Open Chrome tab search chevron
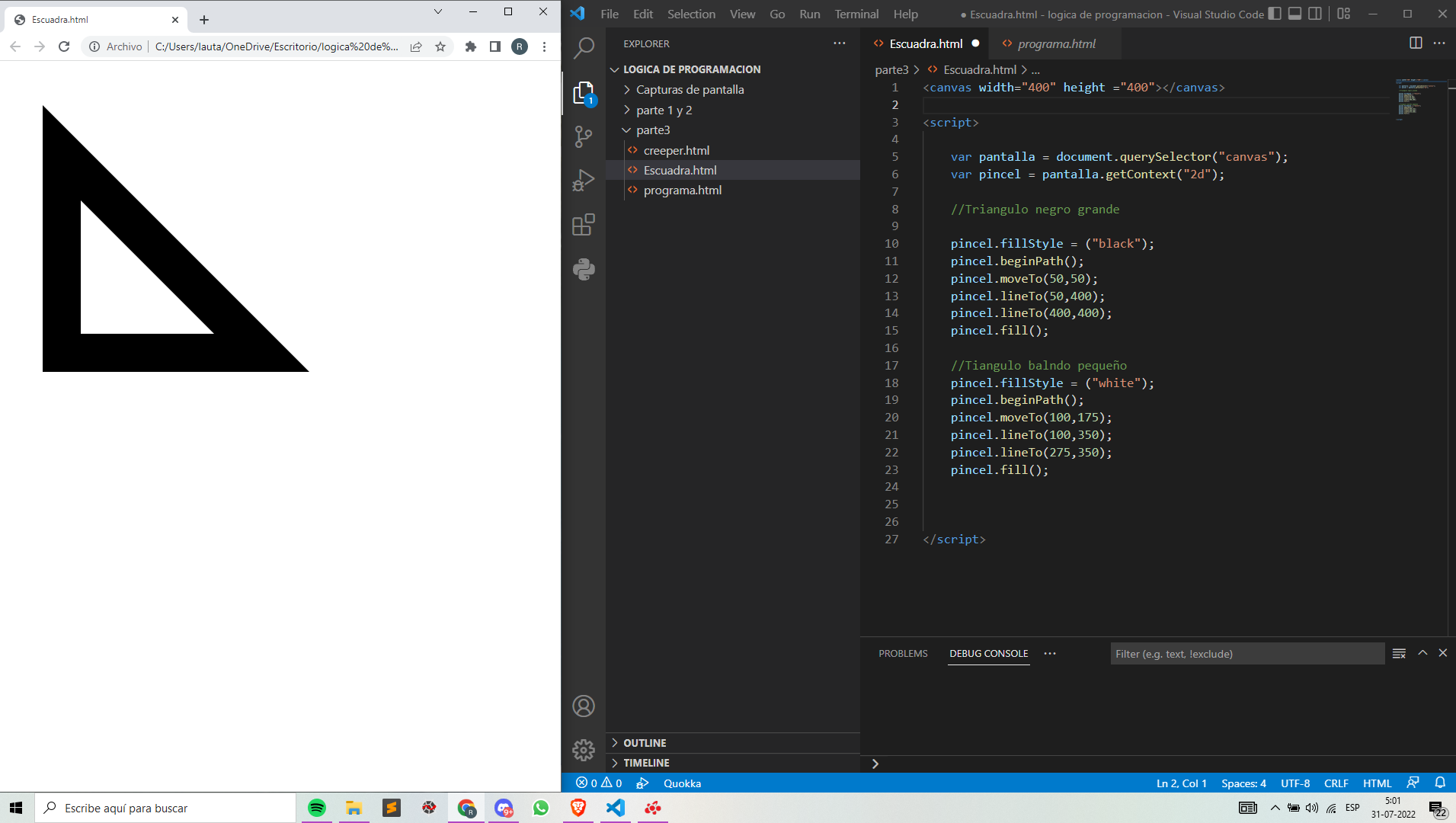The height and width of the screenshot is (823, 1456). pos(438,11)
